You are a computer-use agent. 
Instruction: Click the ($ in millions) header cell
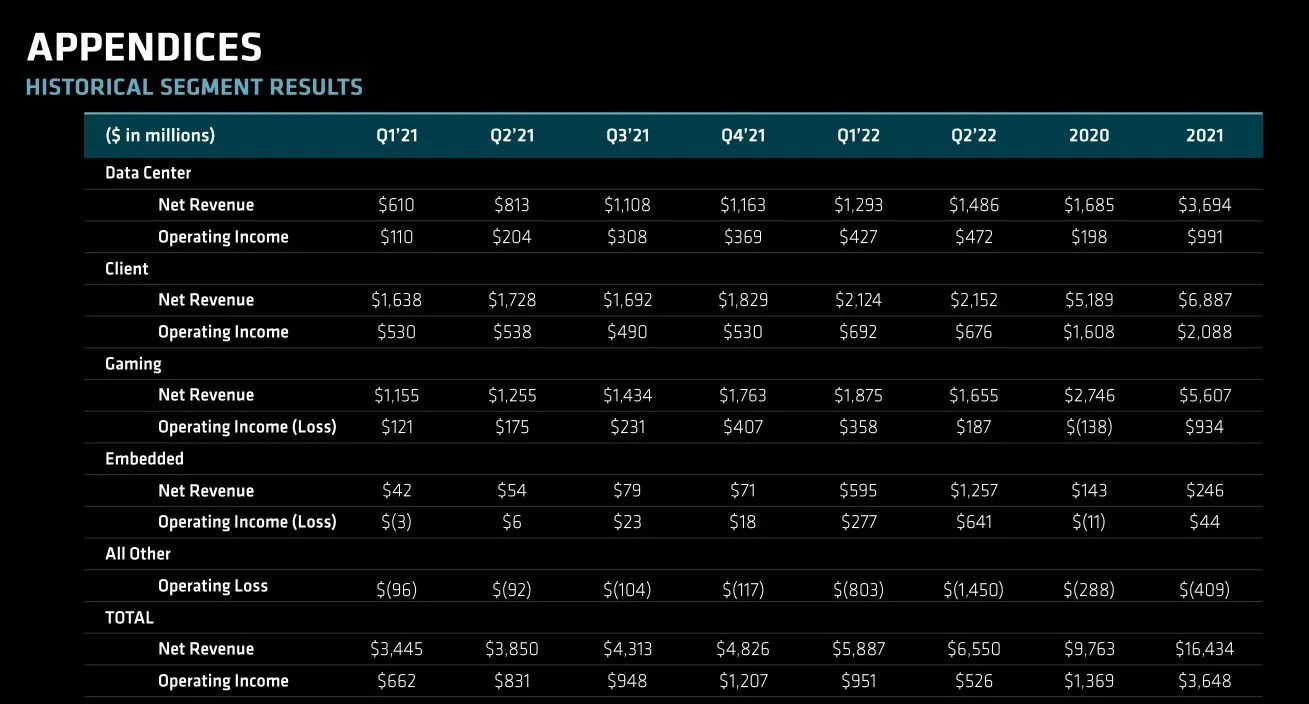pyautogui.click(x=160, y=136)
